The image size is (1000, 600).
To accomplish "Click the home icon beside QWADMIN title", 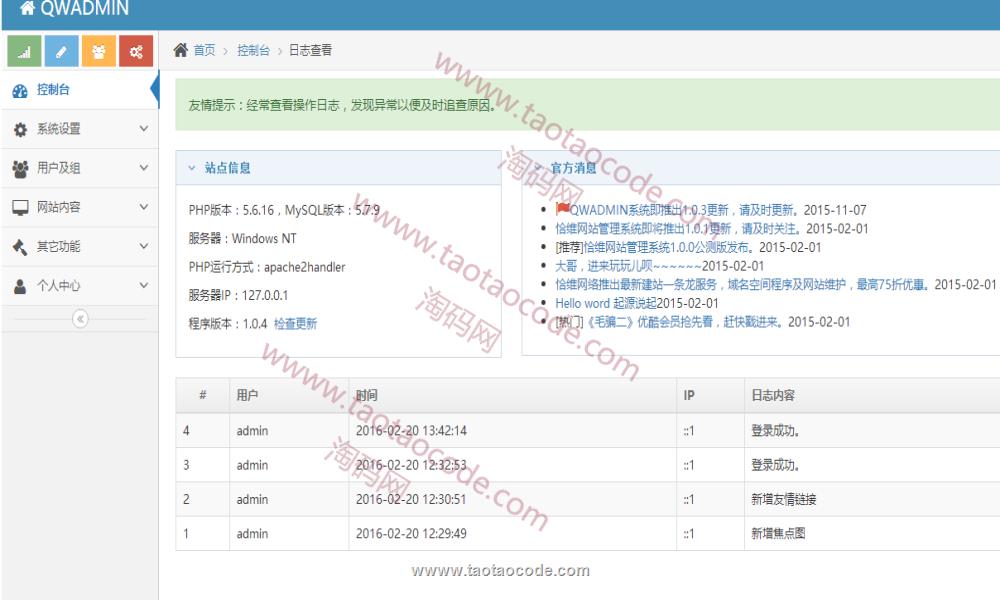I will (x=27, y=9).
